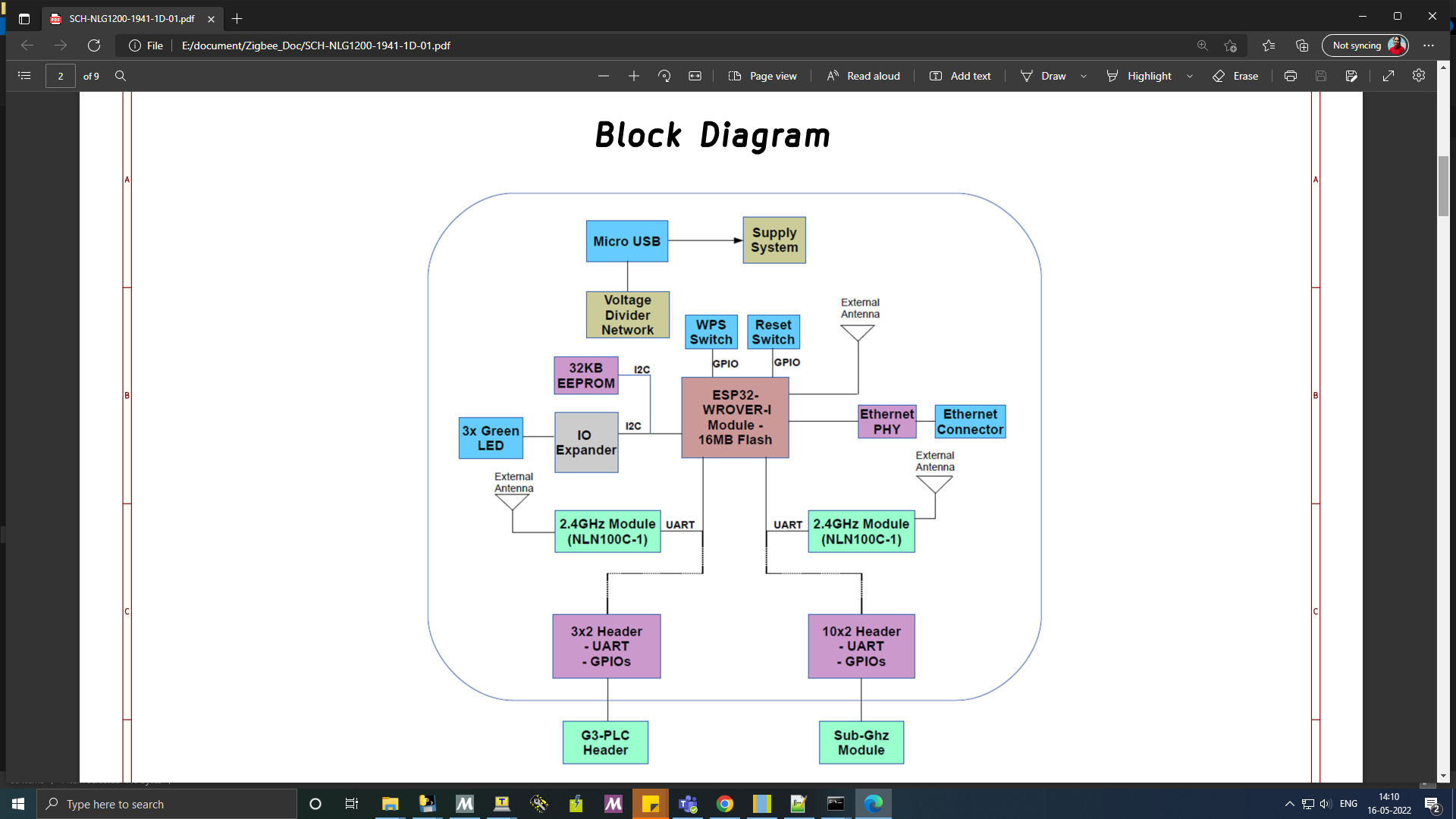View site information icon next to File

[135, 45]
